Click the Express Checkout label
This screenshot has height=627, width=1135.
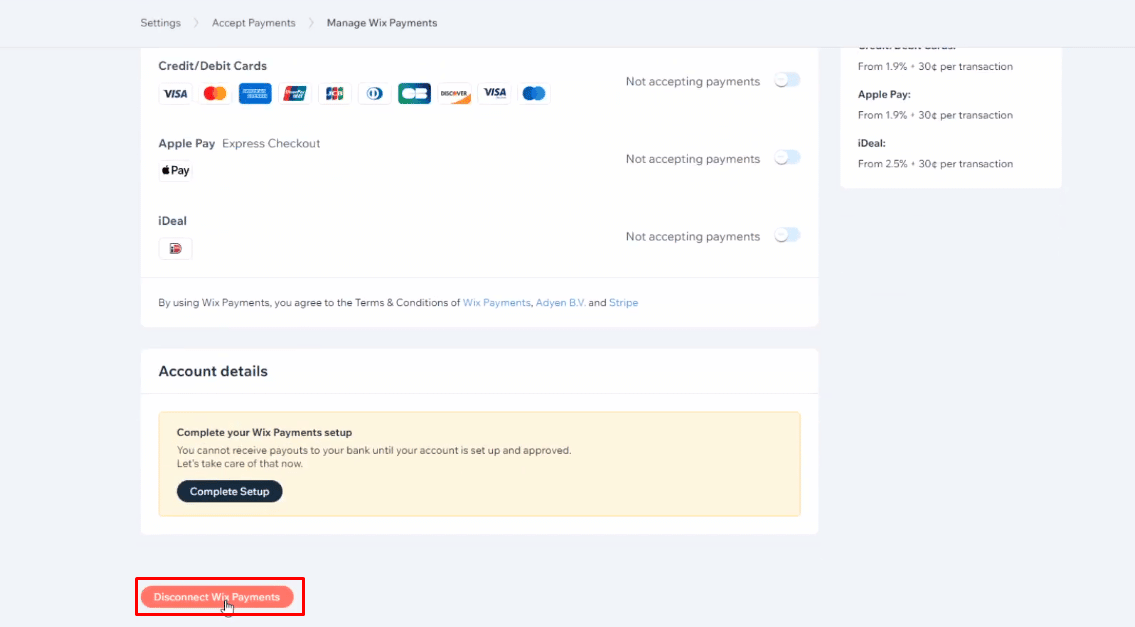271,143
